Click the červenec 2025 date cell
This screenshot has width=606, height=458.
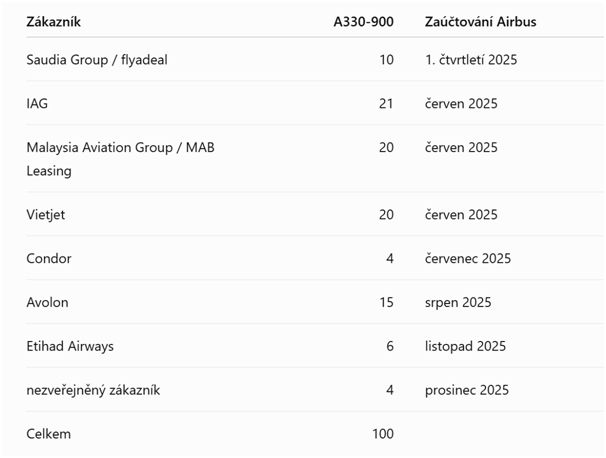coord(468,258)
